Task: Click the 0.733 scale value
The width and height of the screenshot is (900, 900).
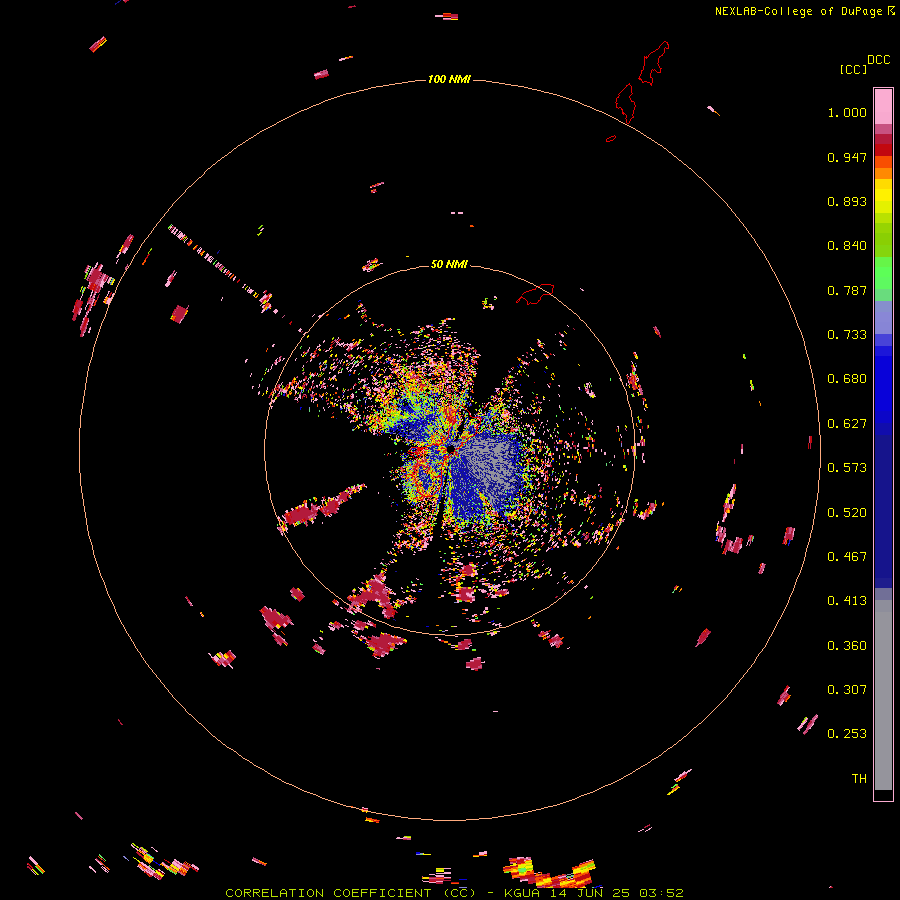Action: (x=847, y=335)
